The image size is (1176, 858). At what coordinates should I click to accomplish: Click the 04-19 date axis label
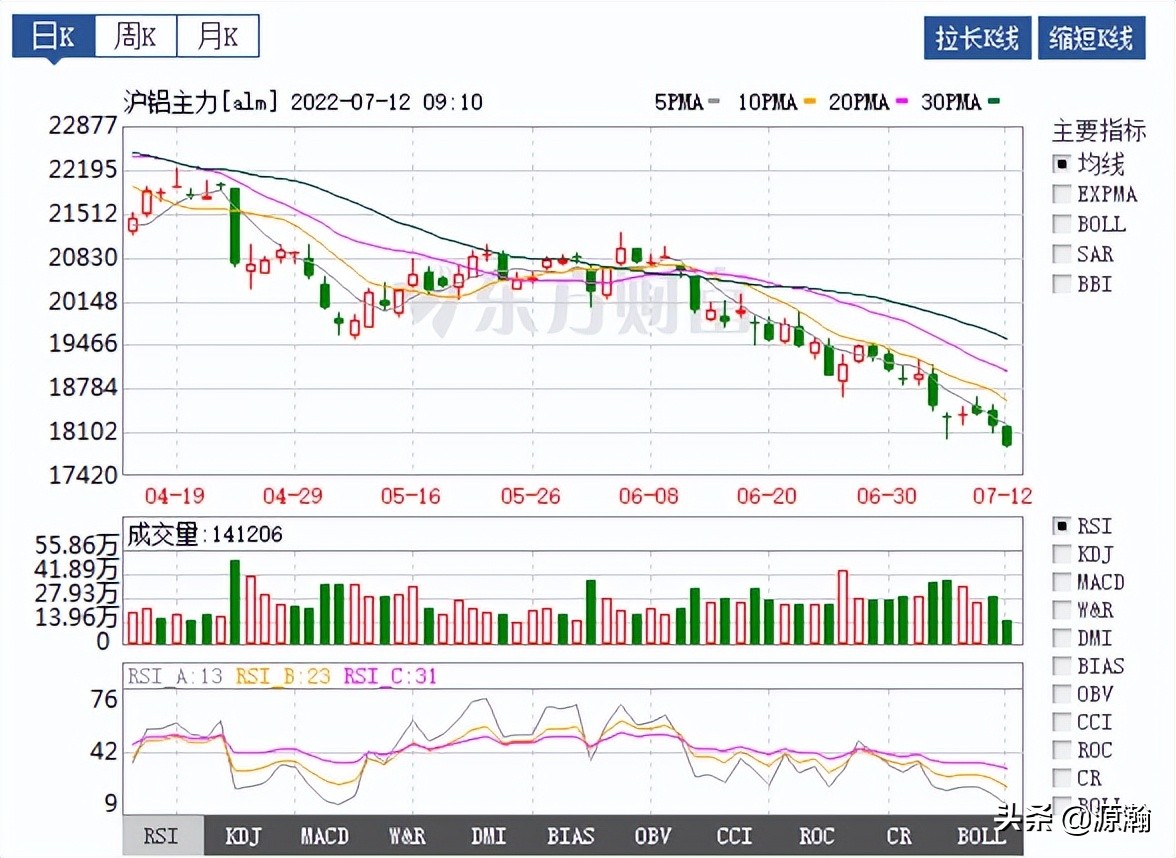pos(175,496)
